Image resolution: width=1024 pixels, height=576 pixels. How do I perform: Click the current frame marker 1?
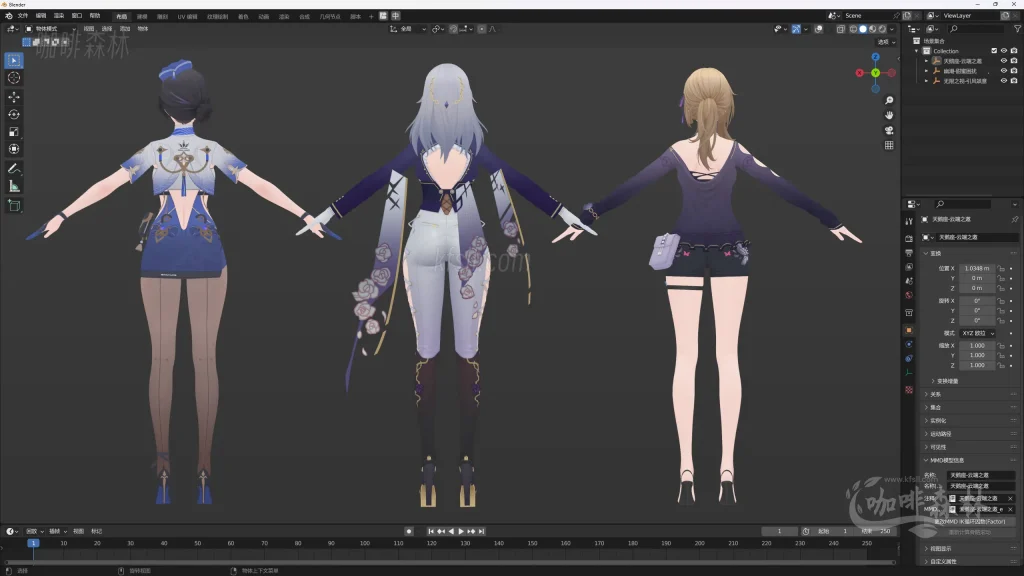click(x=33, y=543)
